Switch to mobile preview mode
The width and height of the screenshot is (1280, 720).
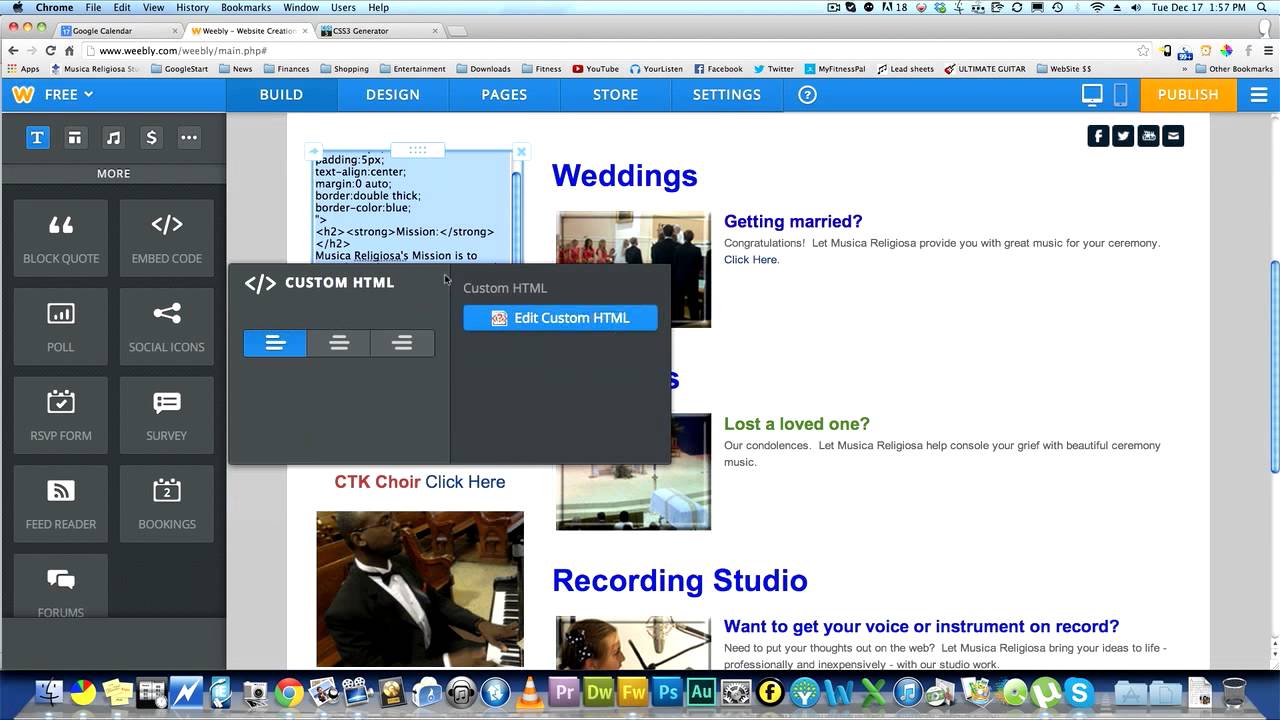(1120, 95)
